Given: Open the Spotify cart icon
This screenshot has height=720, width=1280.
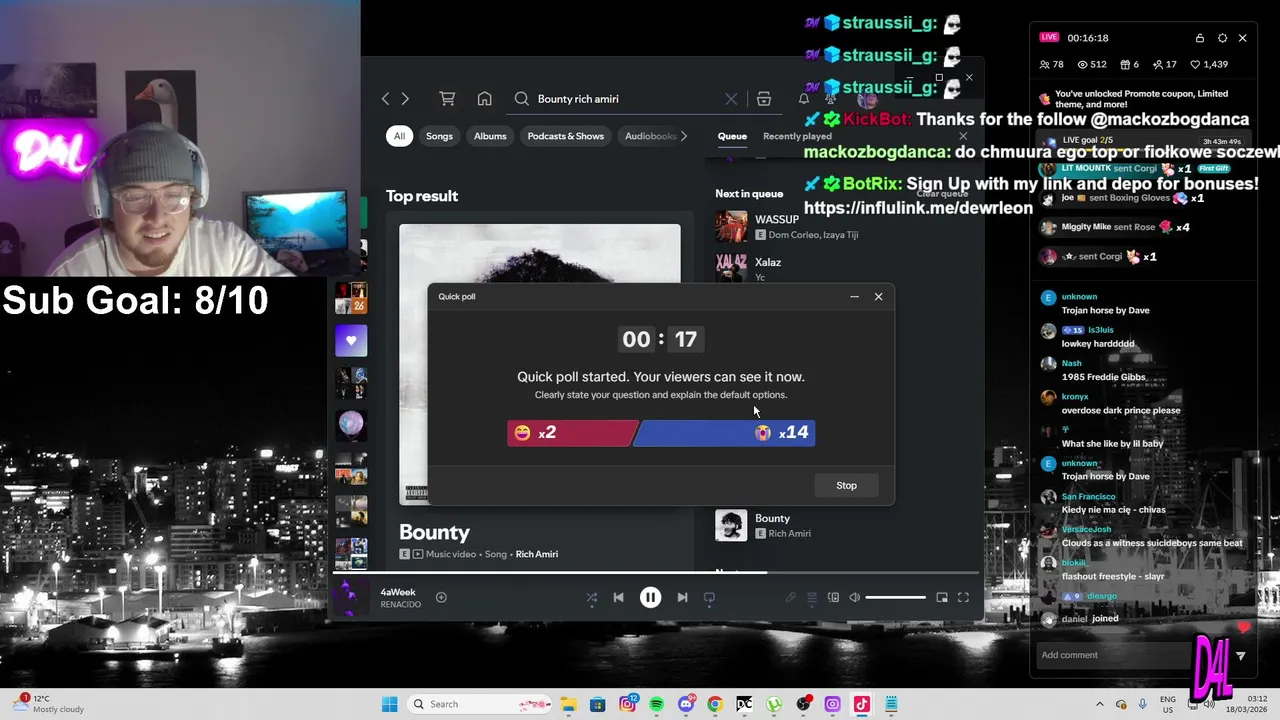Looking at the screenshot, I should [447, 99].
